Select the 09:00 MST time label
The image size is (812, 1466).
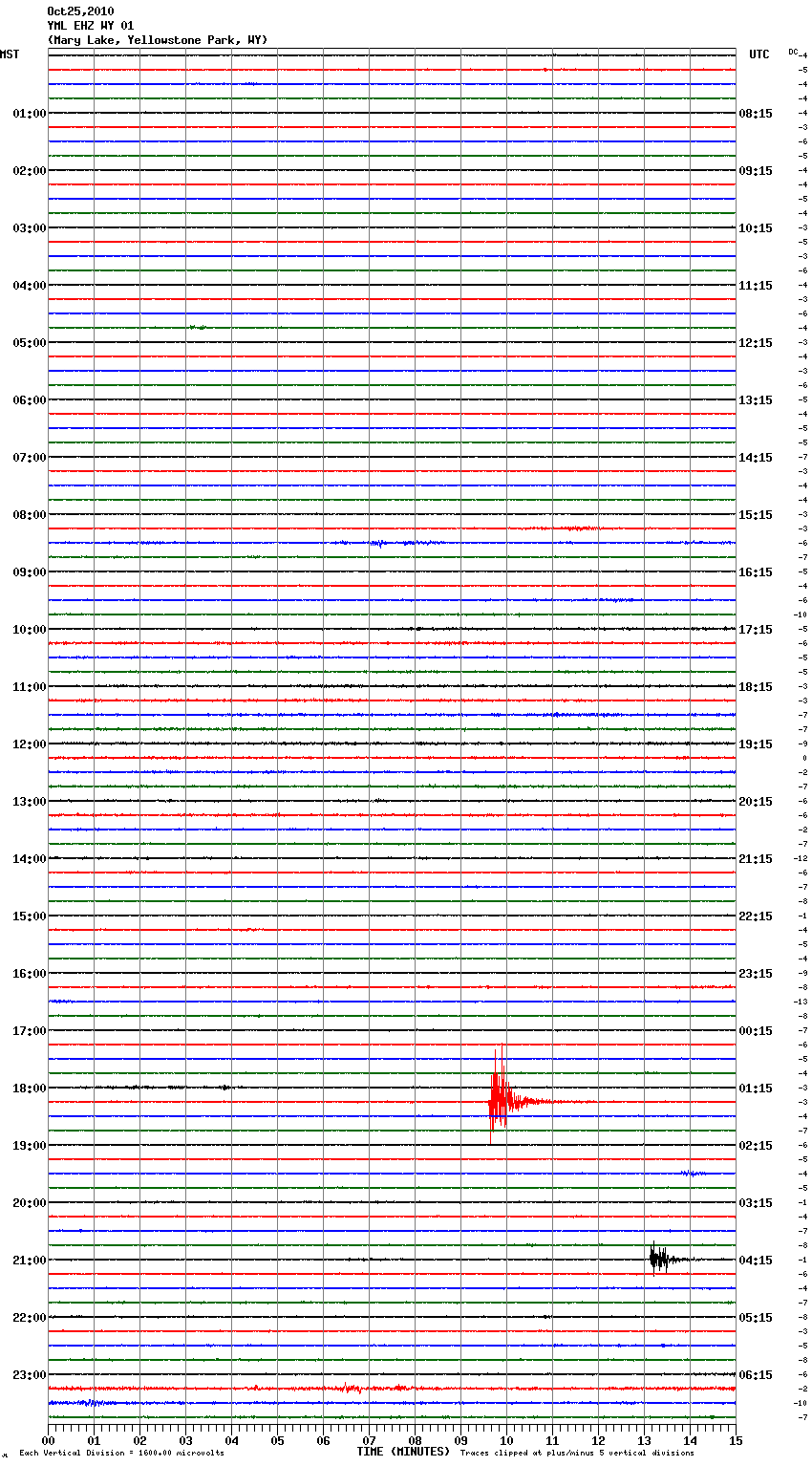pos(29,572)
